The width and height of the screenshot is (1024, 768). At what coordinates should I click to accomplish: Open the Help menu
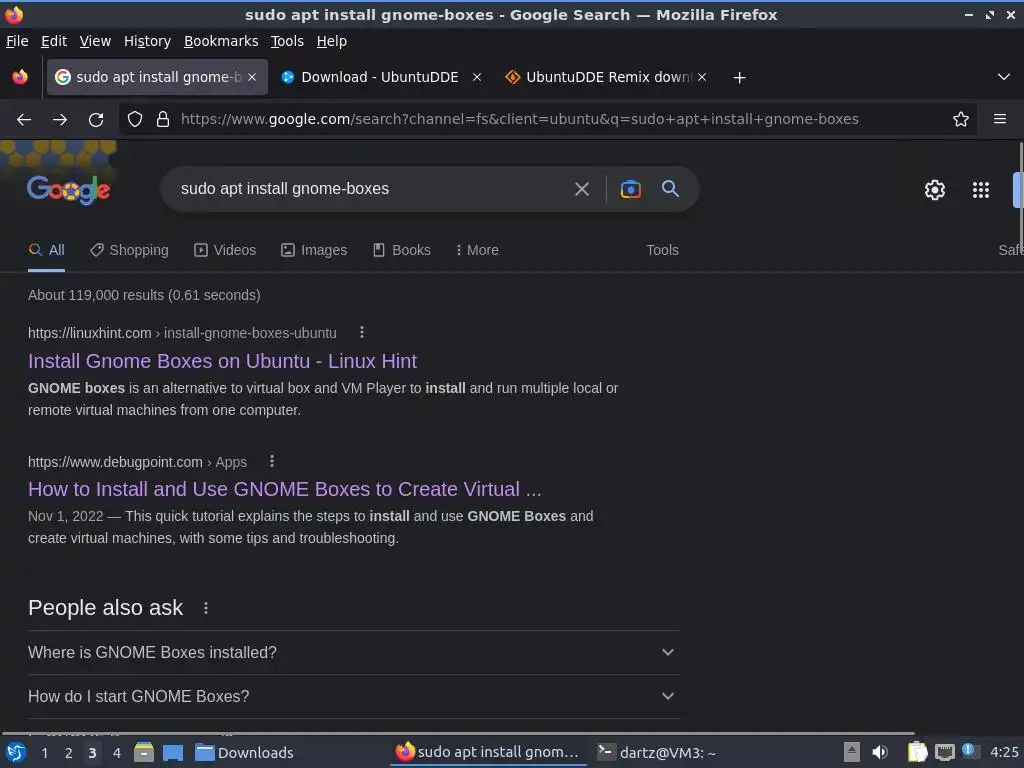point(332,41)
